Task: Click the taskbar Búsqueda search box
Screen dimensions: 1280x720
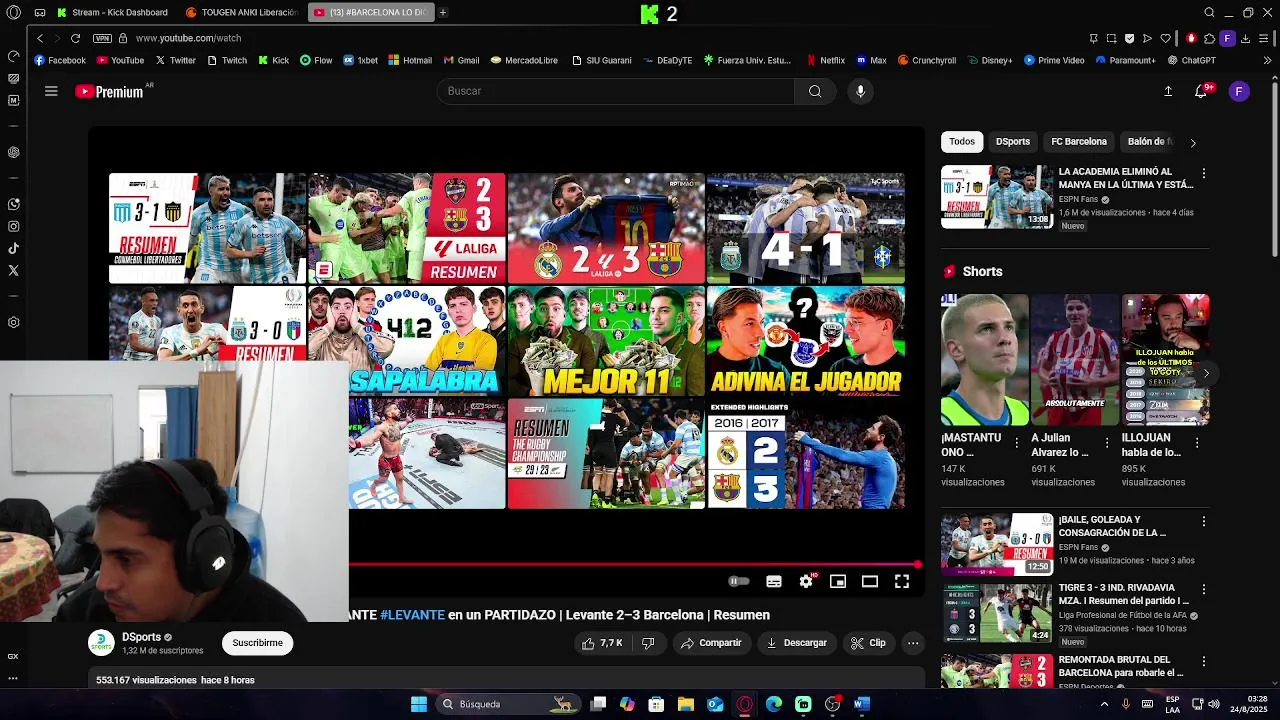Action: pyautogui.click(x=508, y=704)
